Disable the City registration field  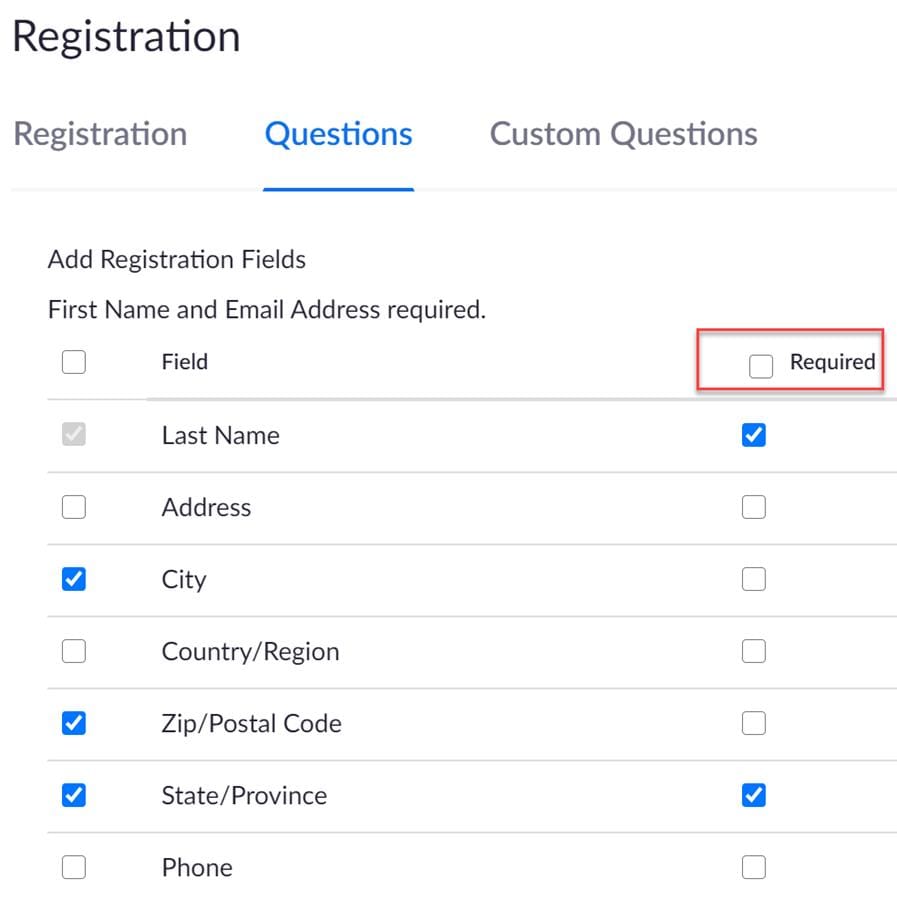point(73,579)
